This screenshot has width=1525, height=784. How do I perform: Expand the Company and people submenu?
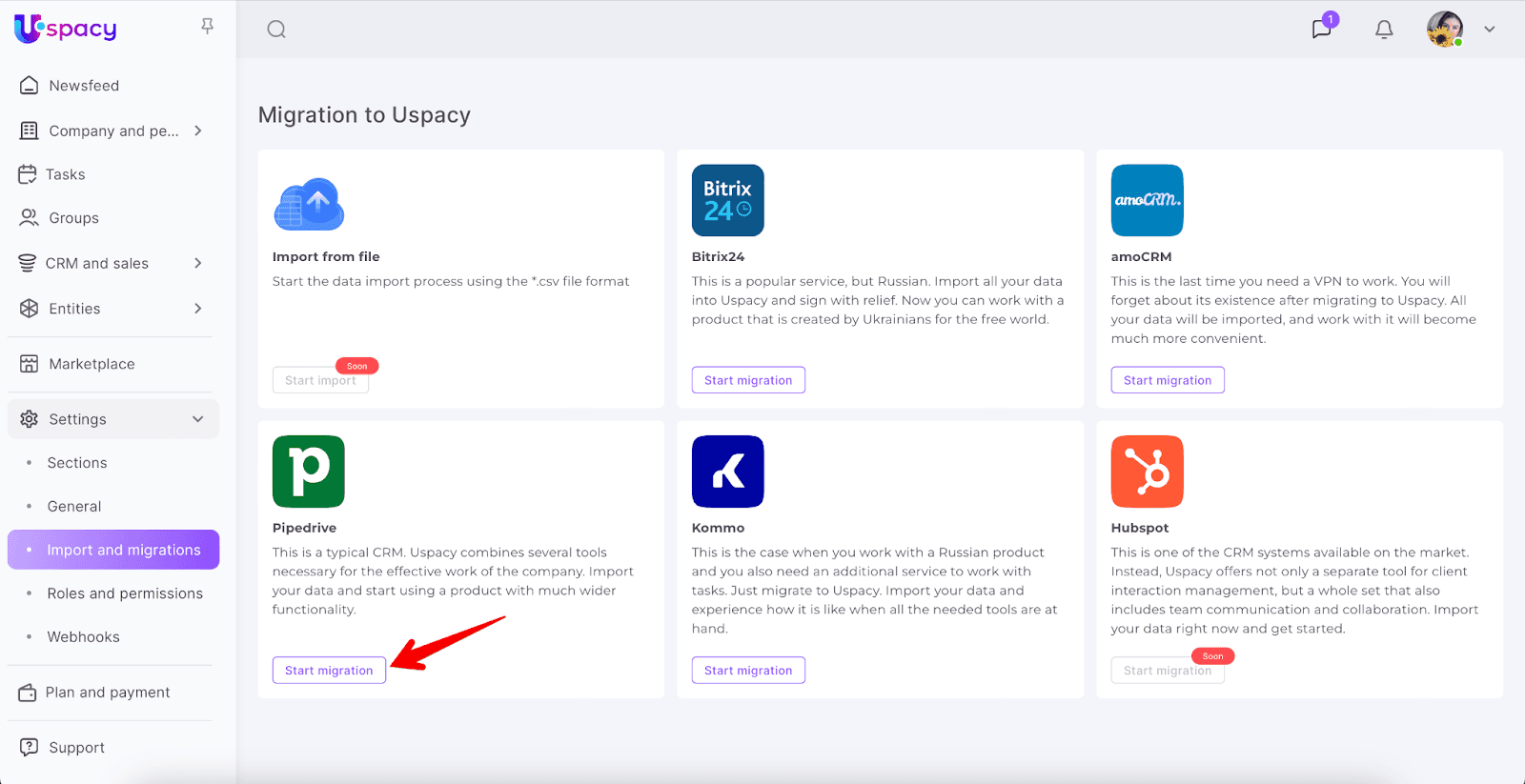coord(198,131)
